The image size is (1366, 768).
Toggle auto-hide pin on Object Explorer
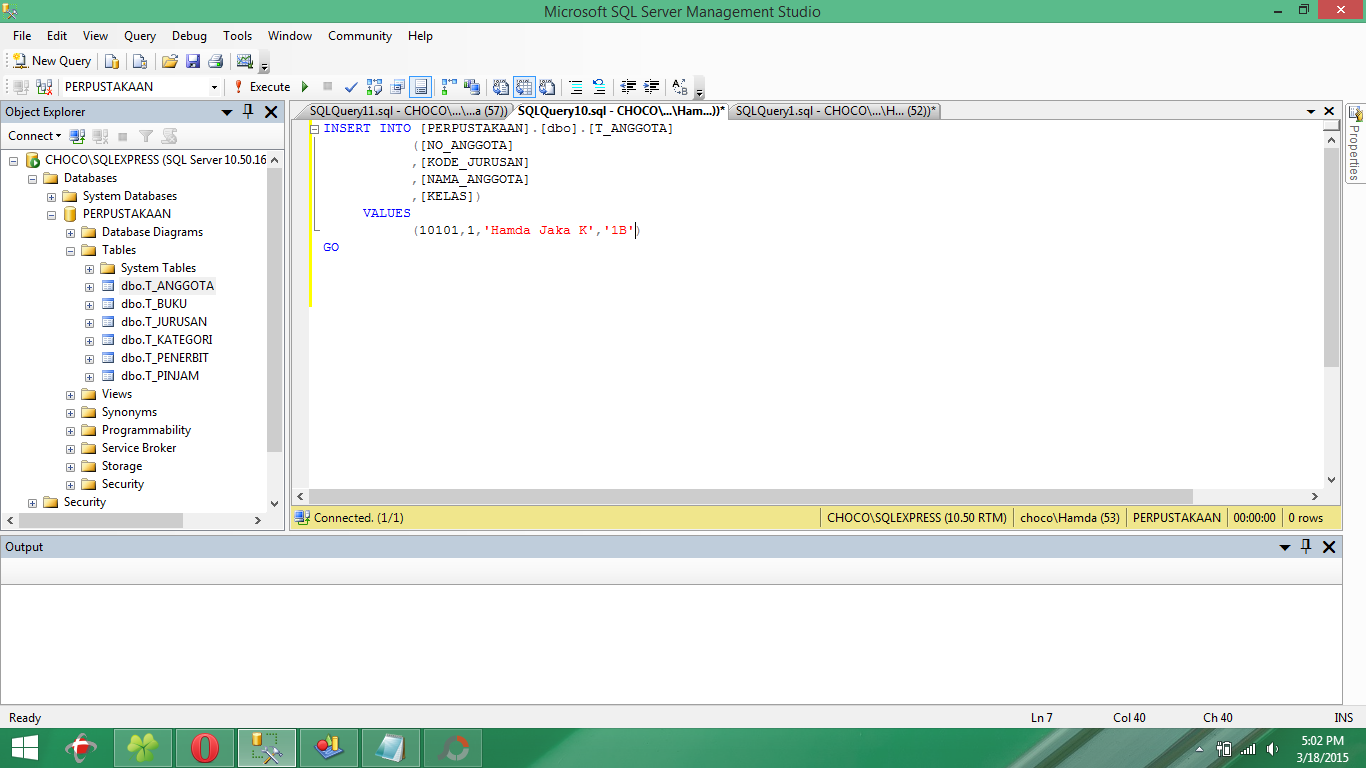coord(248,112)
